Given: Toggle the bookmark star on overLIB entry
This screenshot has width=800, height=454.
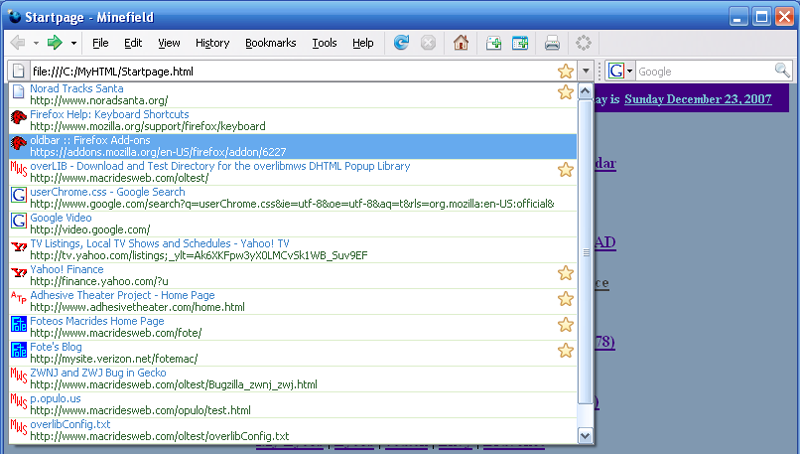Looking at the screenshot, I should [565, 170].
